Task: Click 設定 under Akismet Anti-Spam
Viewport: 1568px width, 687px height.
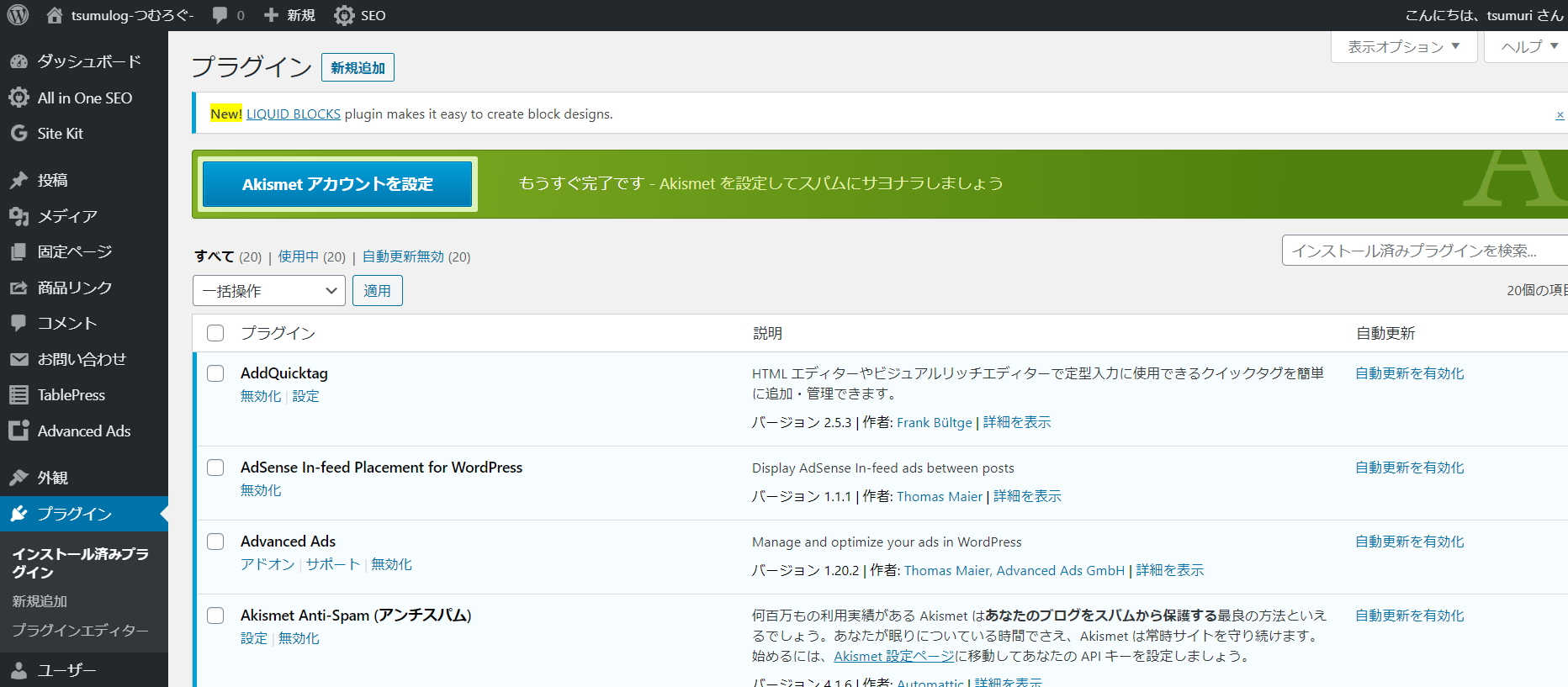Action: tap(254, 638)
